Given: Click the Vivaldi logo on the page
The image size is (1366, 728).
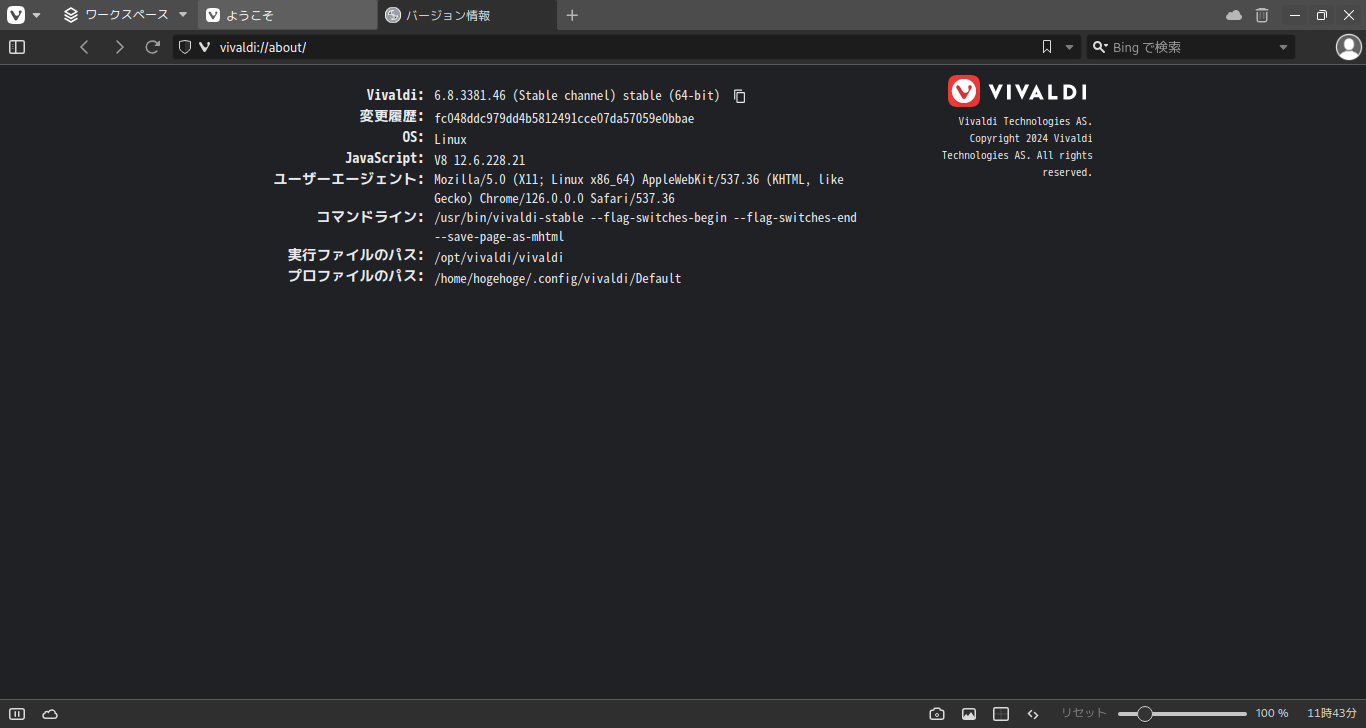Looking at the screenshot, I should (x=1018, y=91).
